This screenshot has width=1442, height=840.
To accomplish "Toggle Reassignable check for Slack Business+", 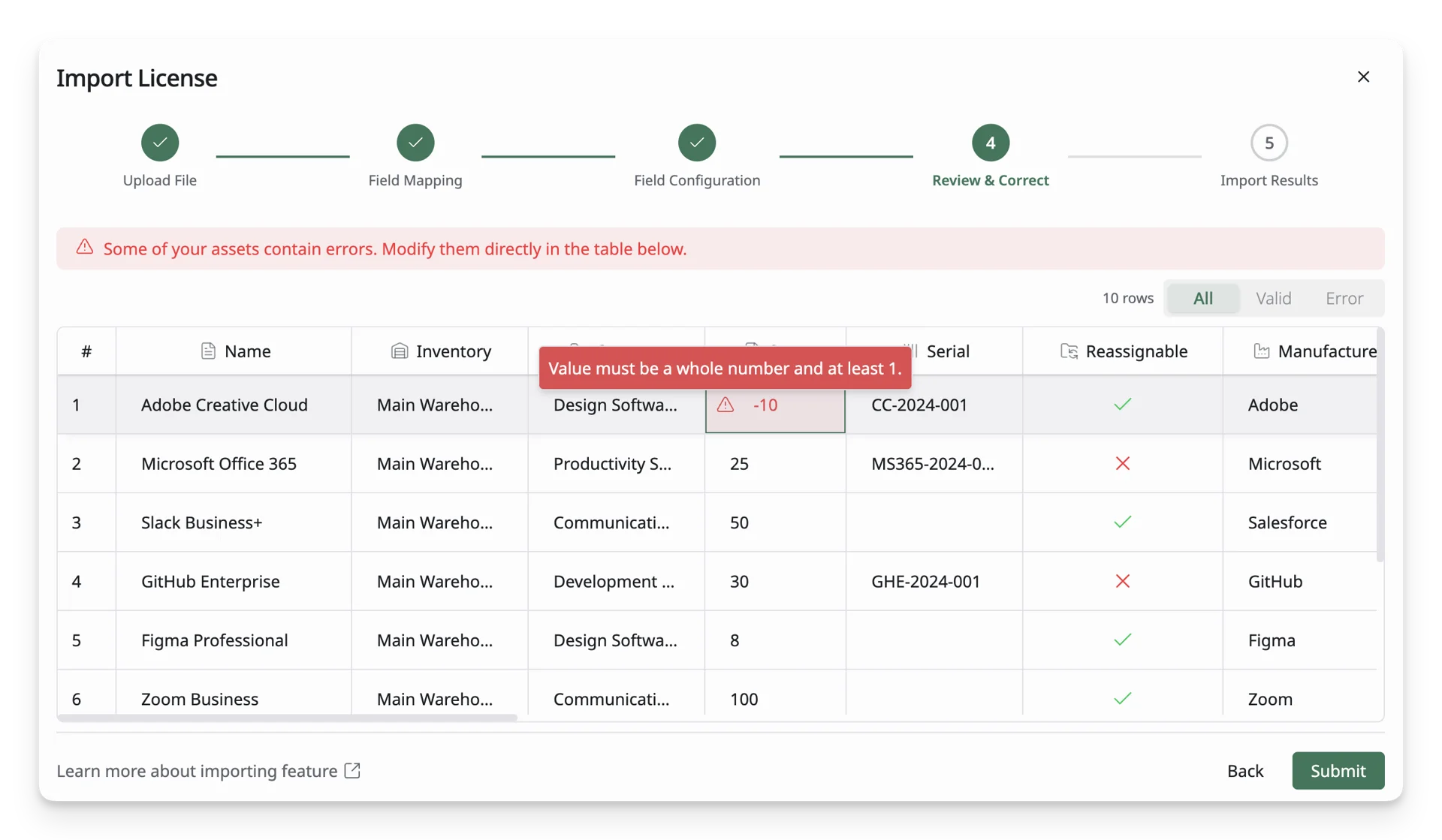I will (1123, 522).
